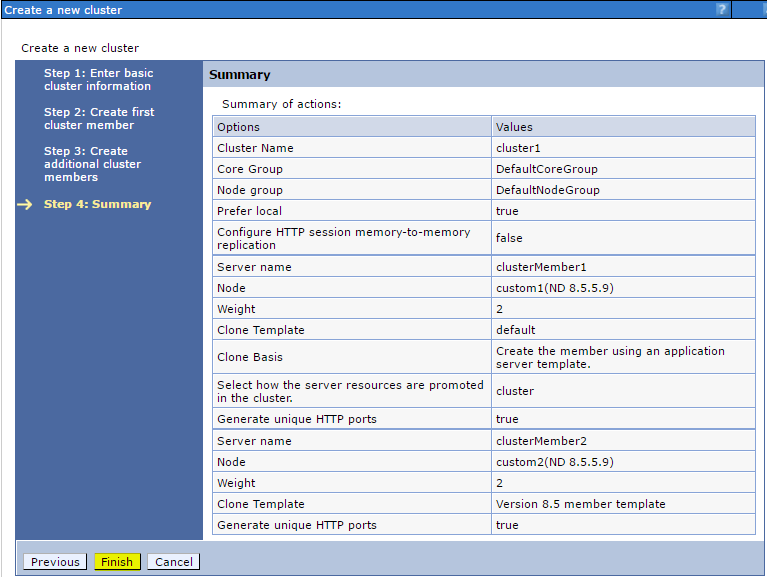Click the Cluster Name option cell
Image resolution: width=767 pixels, height=577 pixels.
(x=352, y=148)
